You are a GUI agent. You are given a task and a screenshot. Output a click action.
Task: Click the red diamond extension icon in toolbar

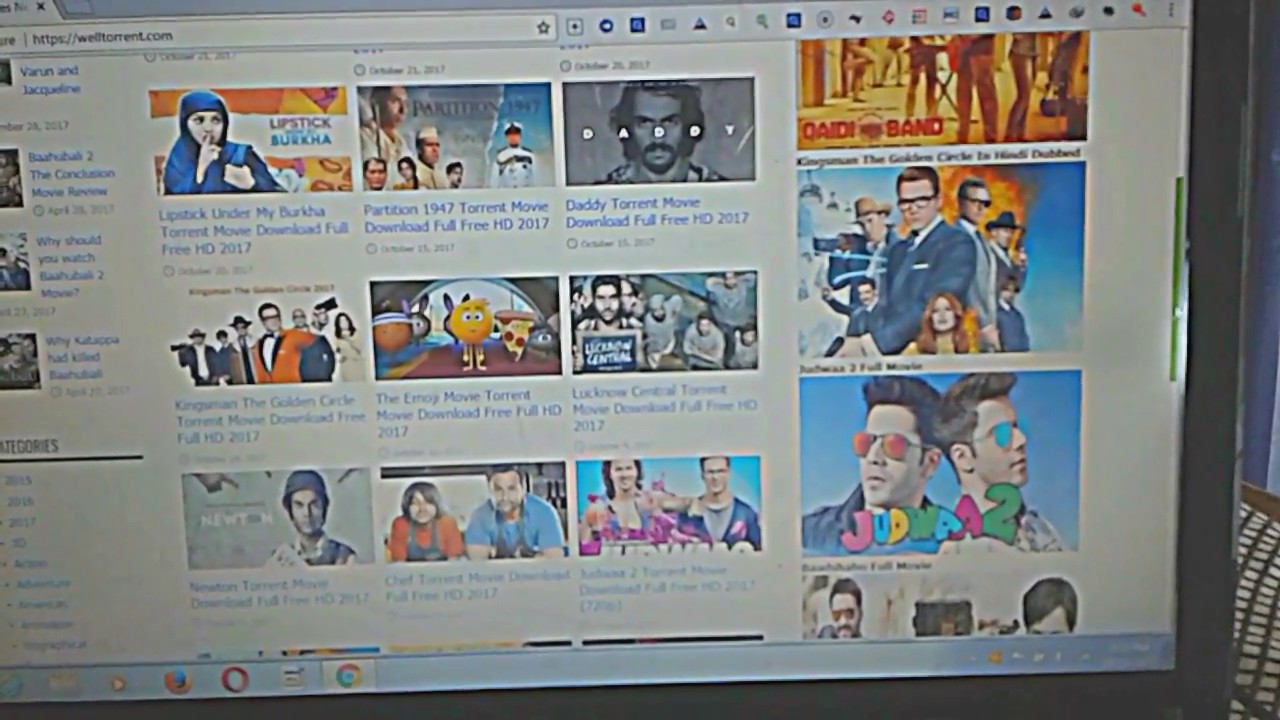888,17
